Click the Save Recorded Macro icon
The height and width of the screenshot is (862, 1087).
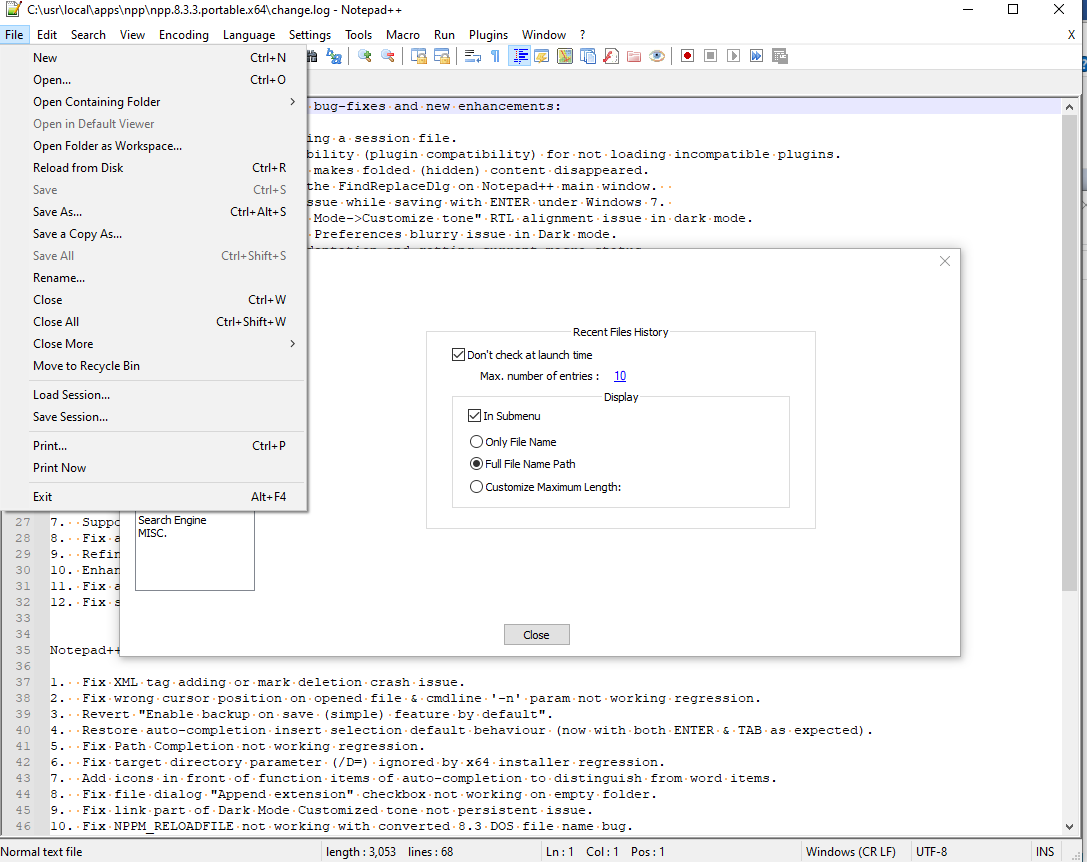coord(780,56)
